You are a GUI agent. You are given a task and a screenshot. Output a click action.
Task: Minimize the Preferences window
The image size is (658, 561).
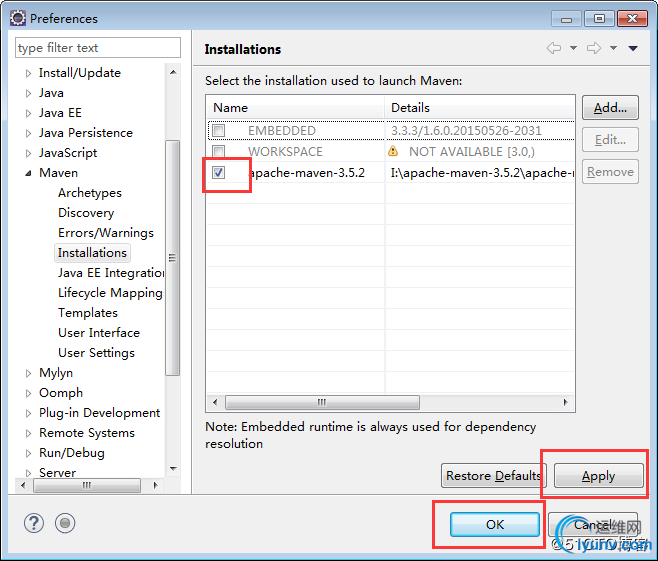click(x=567, y=18)
